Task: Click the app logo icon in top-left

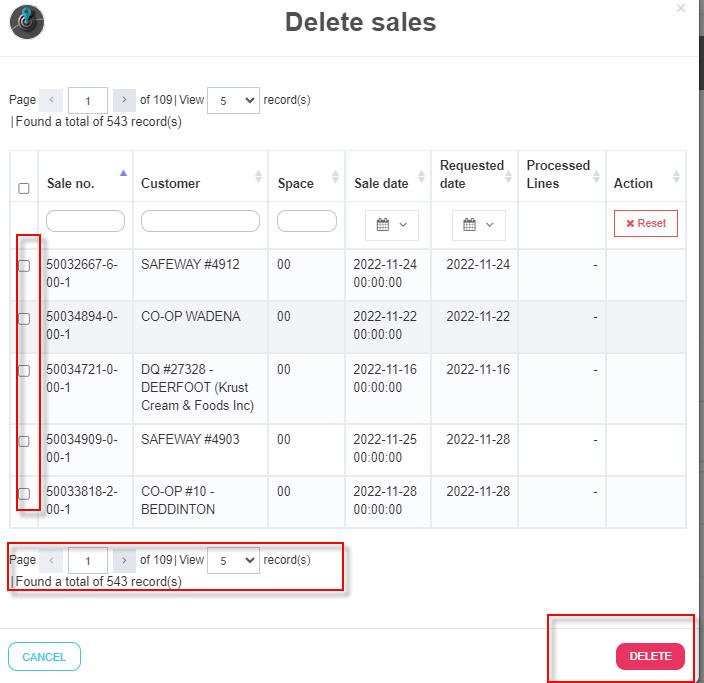Action: click(x=27, y=21)
